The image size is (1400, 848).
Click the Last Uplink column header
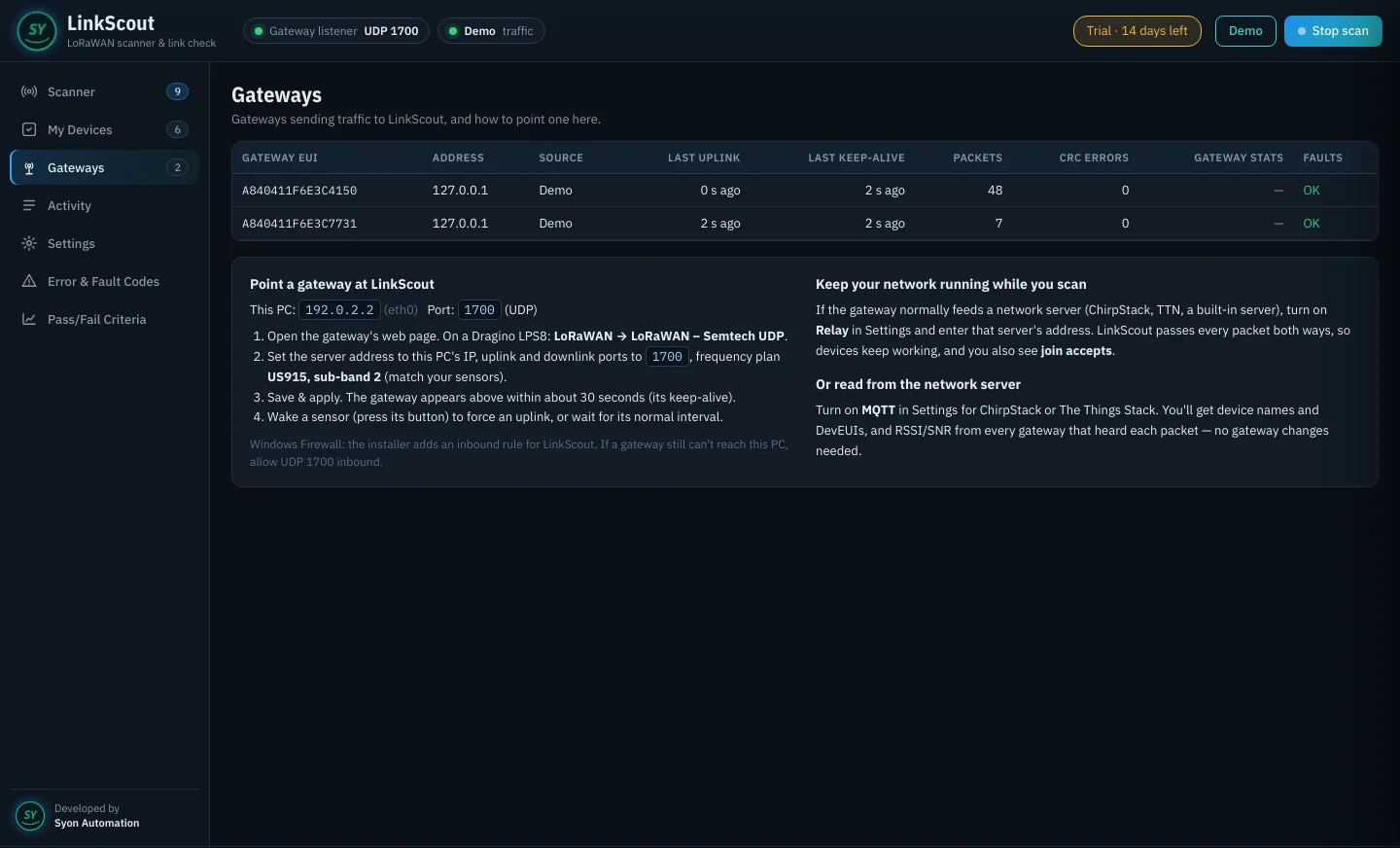(x=704, y=158)
